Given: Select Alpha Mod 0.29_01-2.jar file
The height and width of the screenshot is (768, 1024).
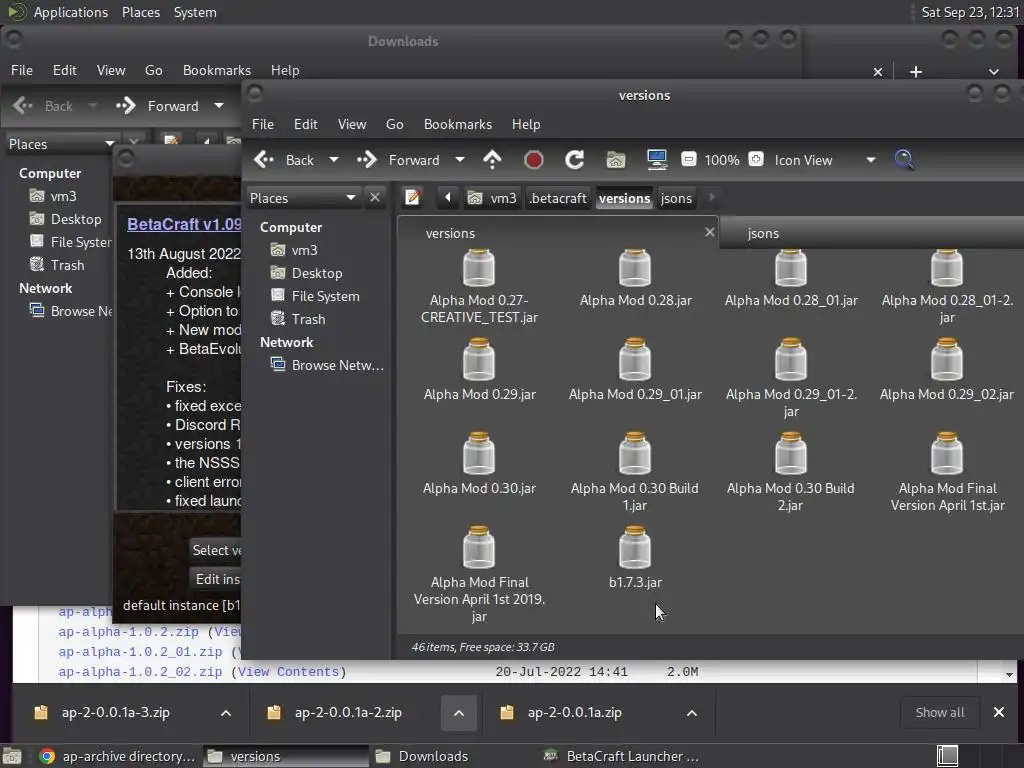Looking at the screenshot, I should point(791,378).
